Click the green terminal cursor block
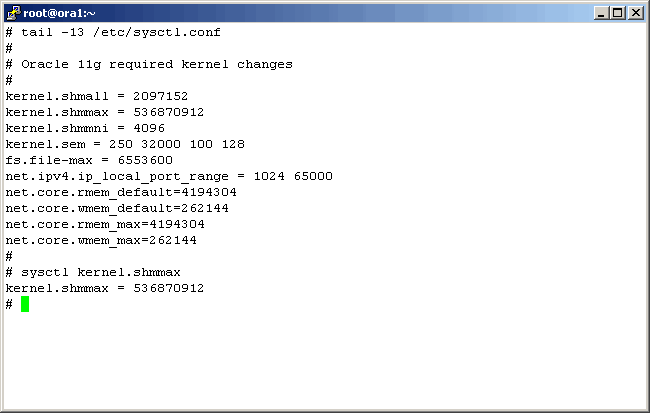This screenshot has width=650, height=413. tap(25, 304)
